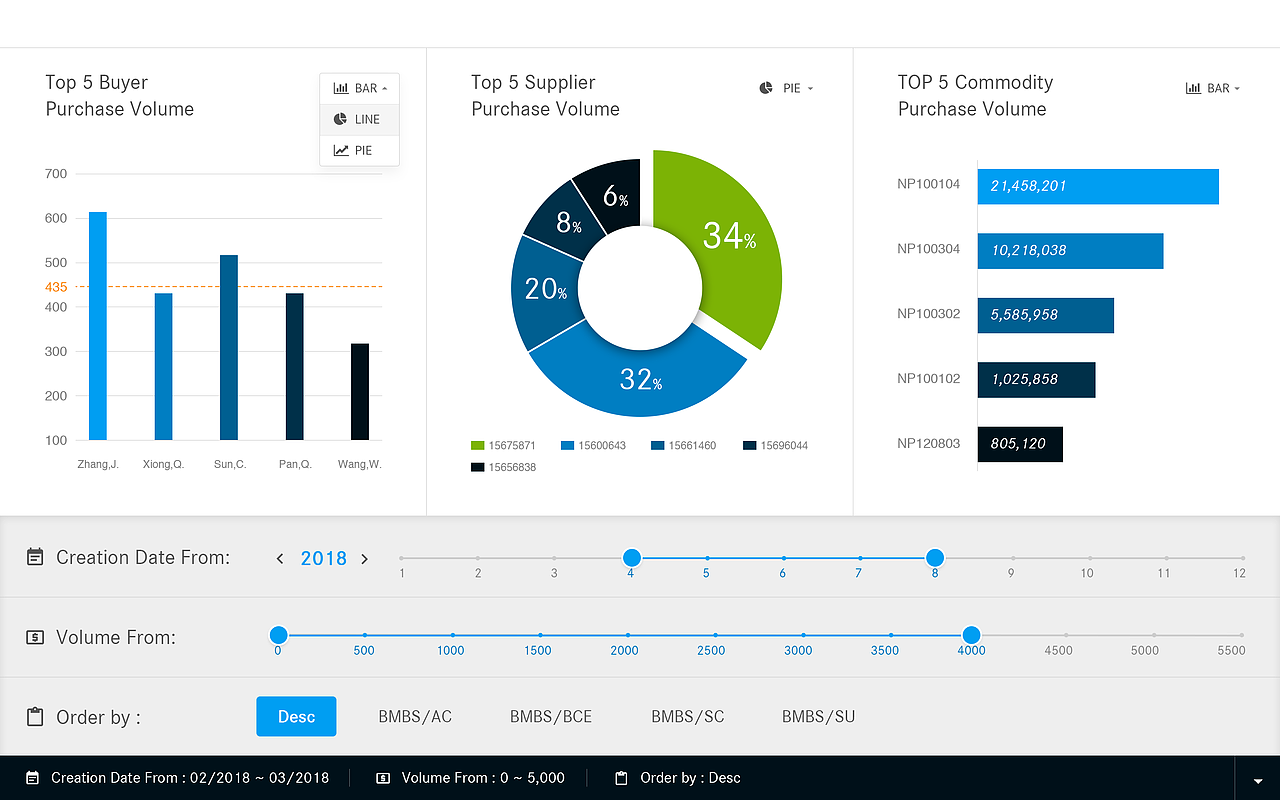Open the PIE dropdown on Supplier chart

[786, 88]
